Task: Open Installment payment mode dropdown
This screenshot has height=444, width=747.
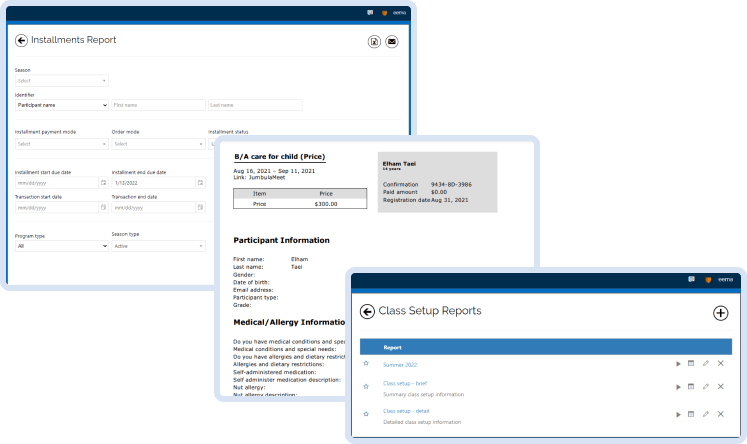Action: point(61,144)
